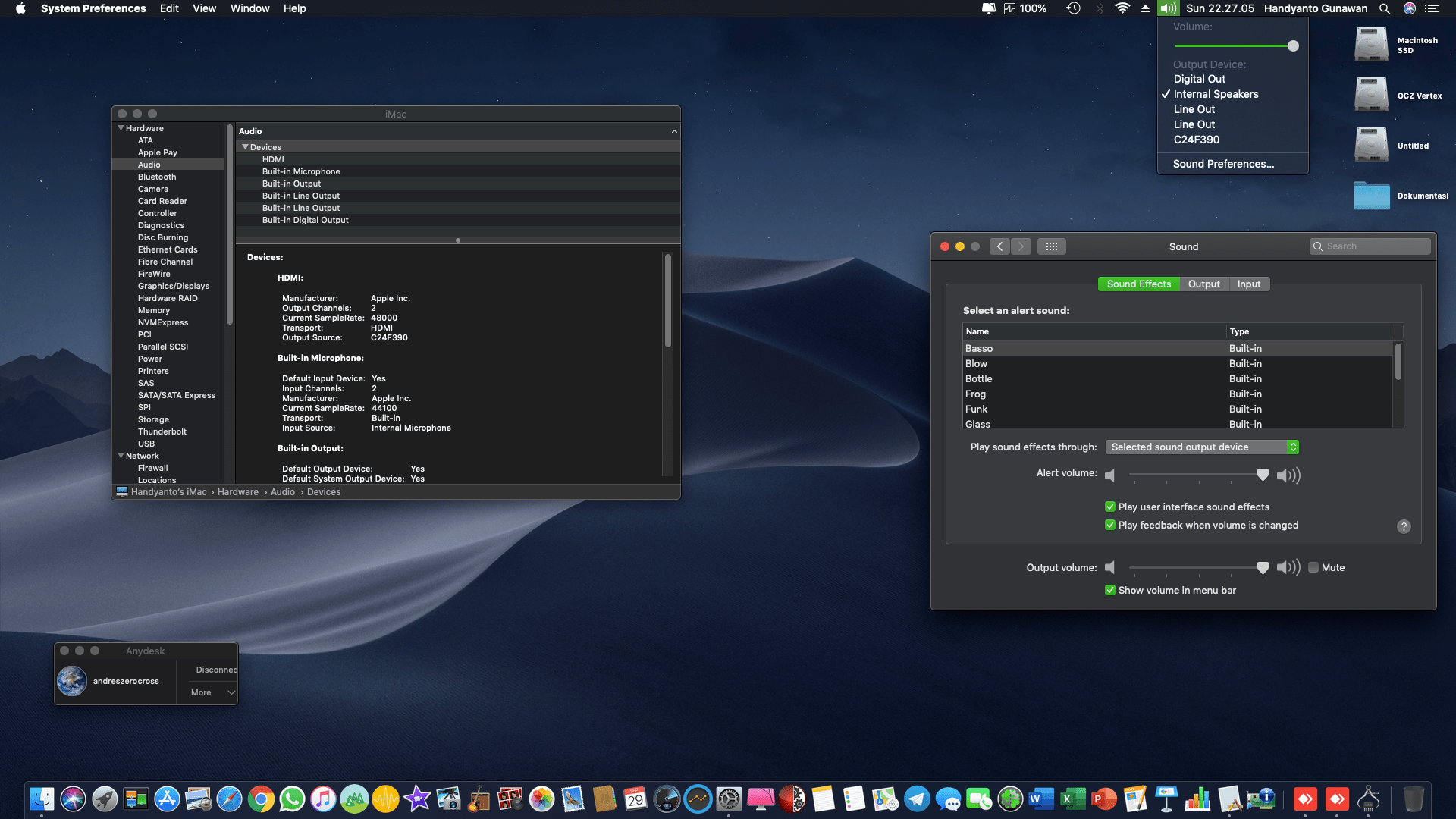
Task: Collapse the Devices section in System Information
Action: coord(244,146)
